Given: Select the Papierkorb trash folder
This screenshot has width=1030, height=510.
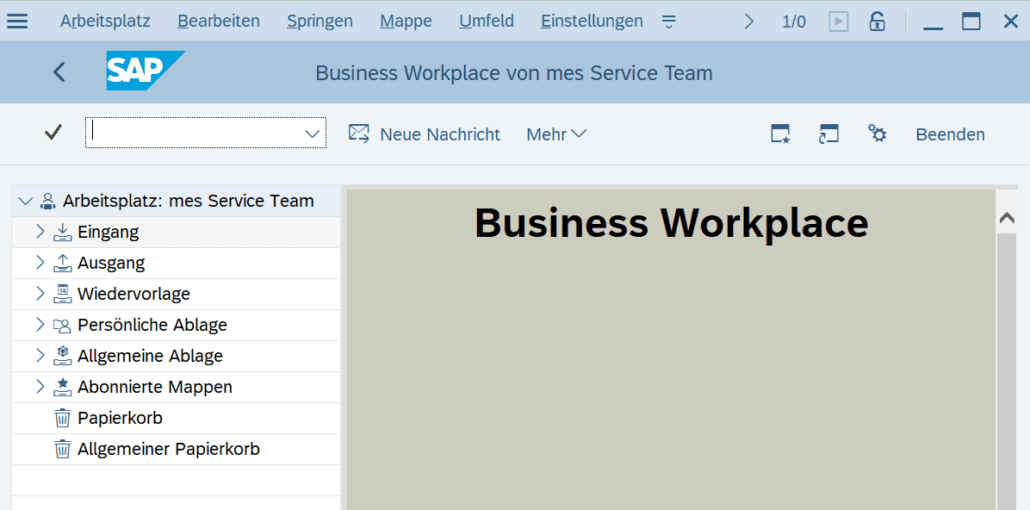Looking at the screenshot, I should pos(120,418).
